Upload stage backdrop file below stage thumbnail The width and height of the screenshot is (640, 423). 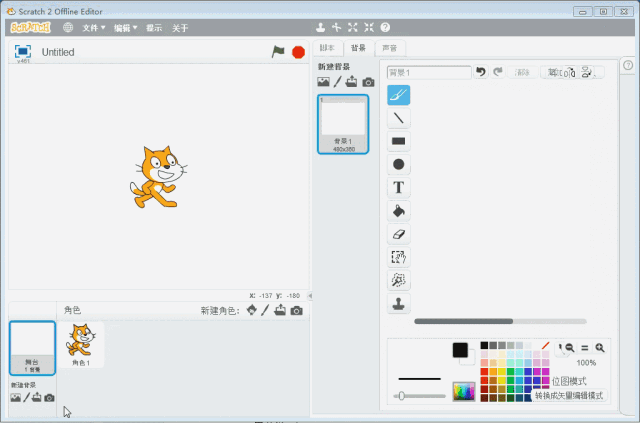pyautogui.click(x=36, y=397)
